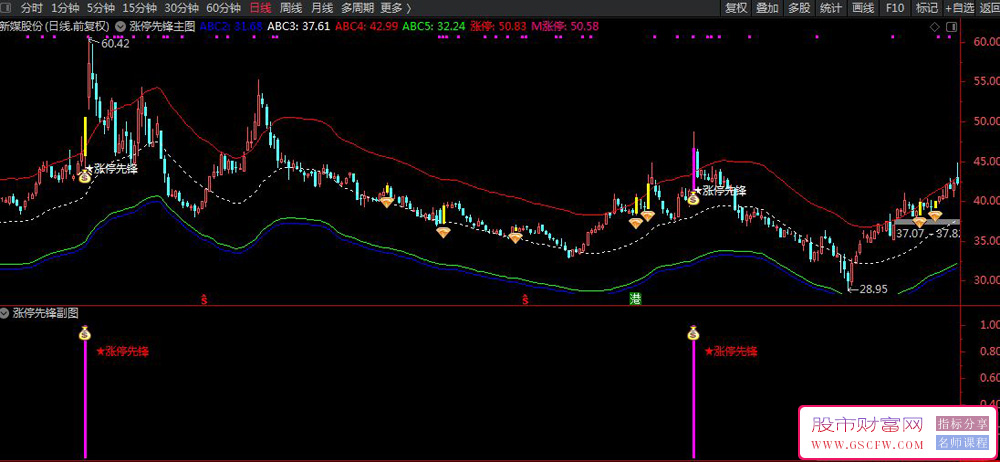The height and width of the screenshot is (462, 1000).
Task: Click the right money bag atop sub-chart signal
Action: [694, 332]
